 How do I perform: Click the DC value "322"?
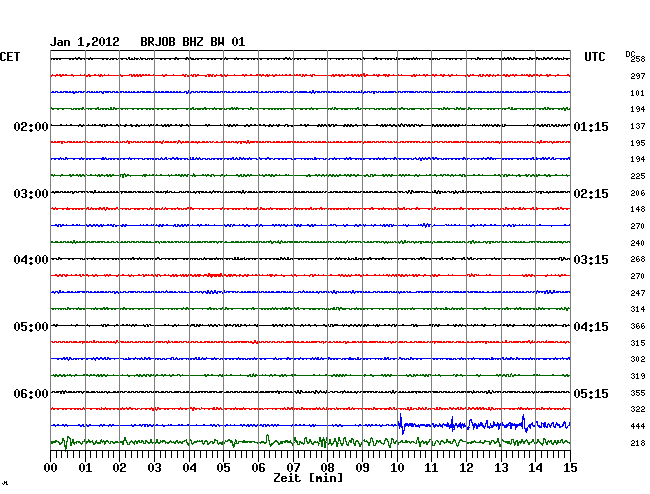click(x=638, y=409)
